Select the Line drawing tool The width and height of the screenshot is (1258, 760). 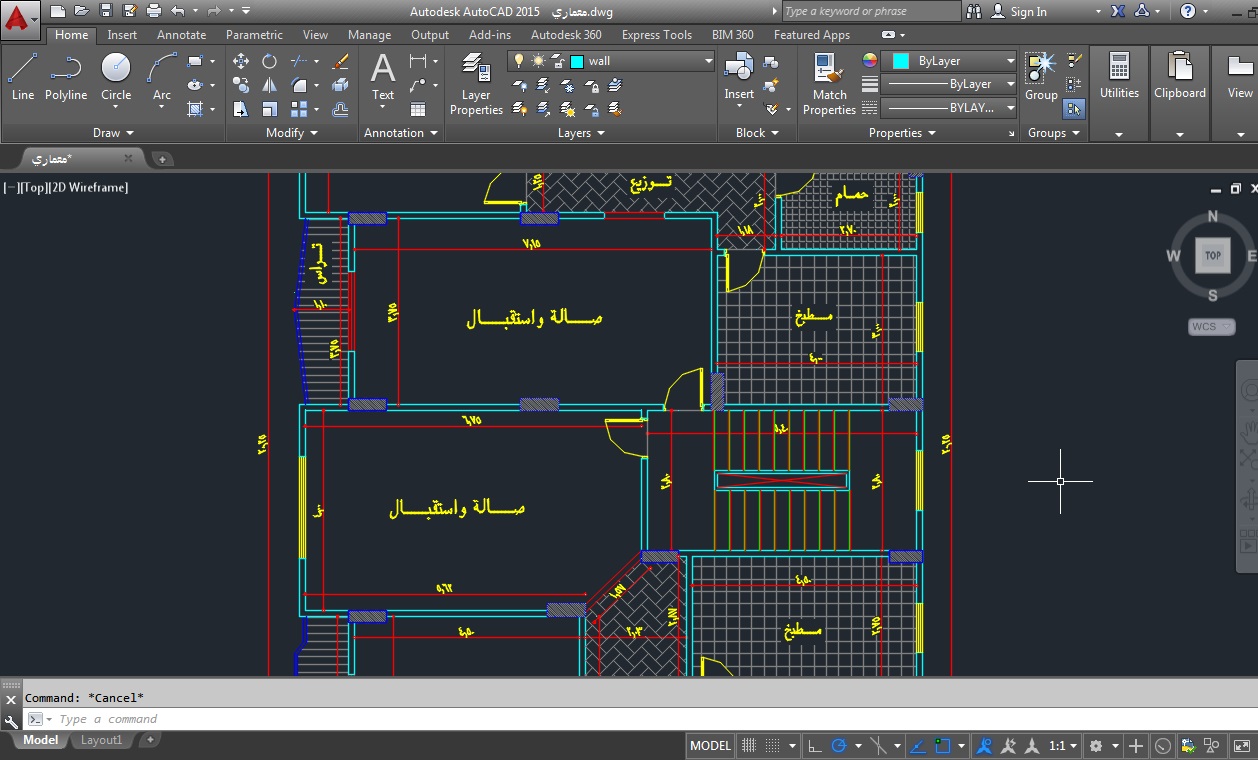coord(22,77)
